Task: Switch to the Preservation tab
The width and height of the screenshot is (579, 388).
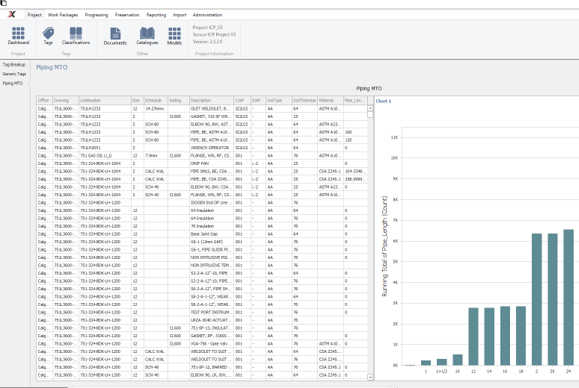Action: pos(127,15)
